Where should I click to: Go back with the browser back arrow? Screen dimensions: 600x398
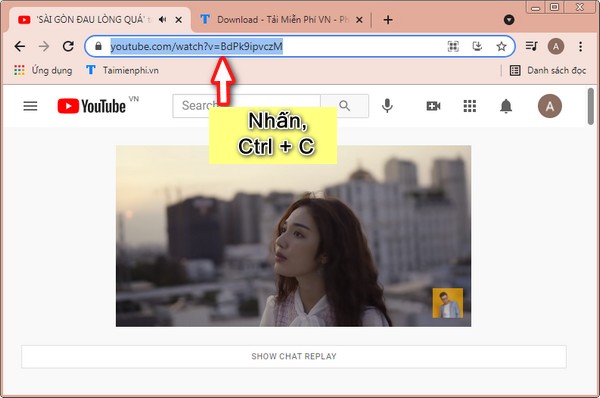20,46
